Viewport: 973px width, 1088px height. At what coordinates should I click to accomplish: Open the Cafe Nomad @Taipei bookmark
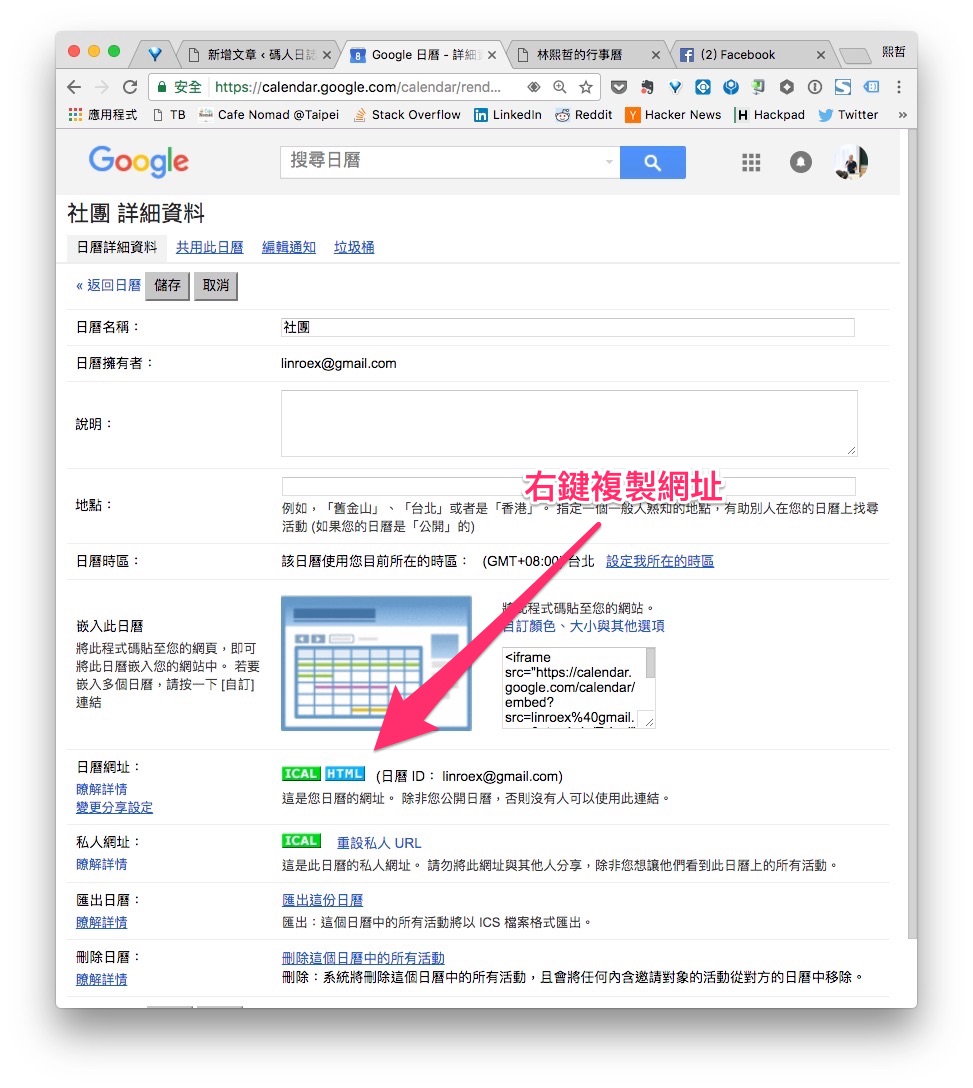tap(269, 114)
